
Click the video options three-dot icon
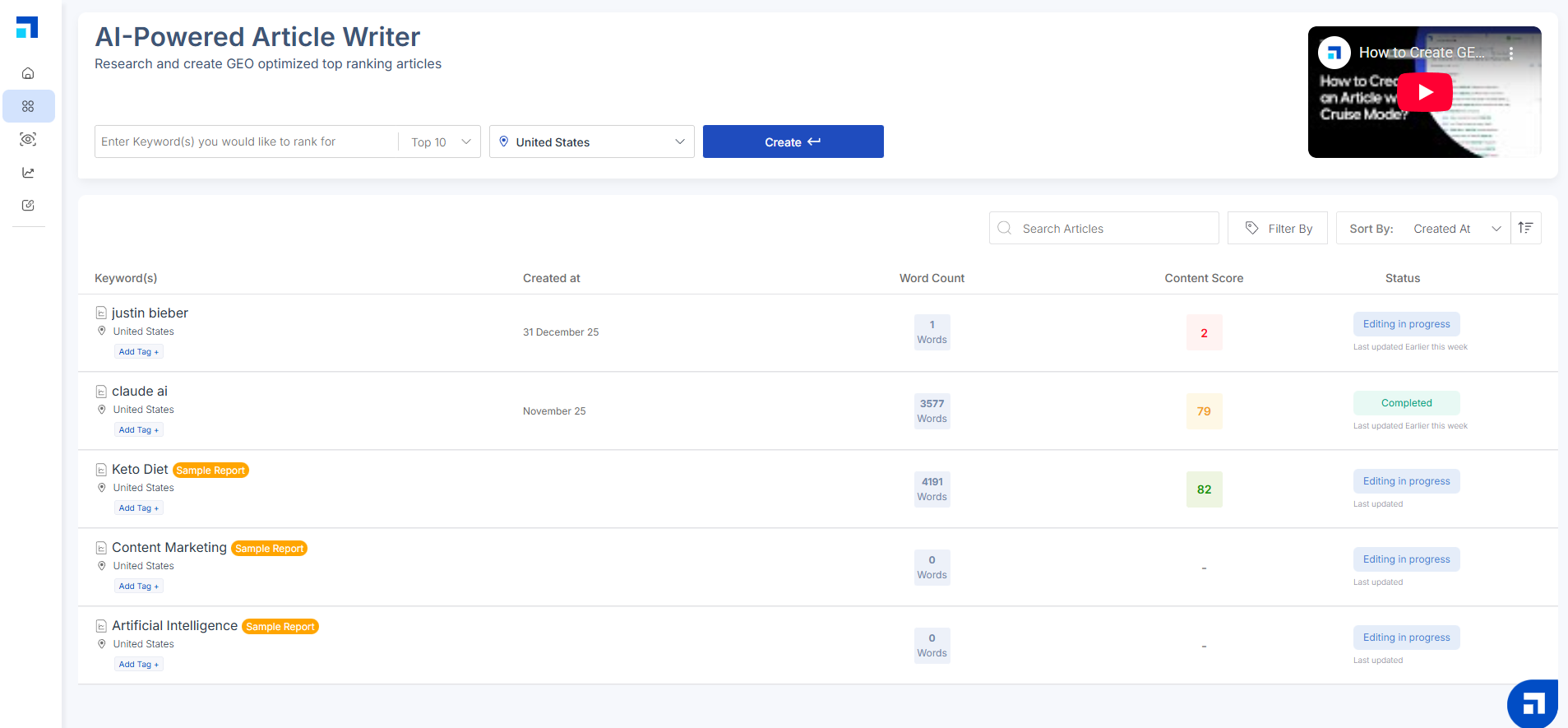1511,53
